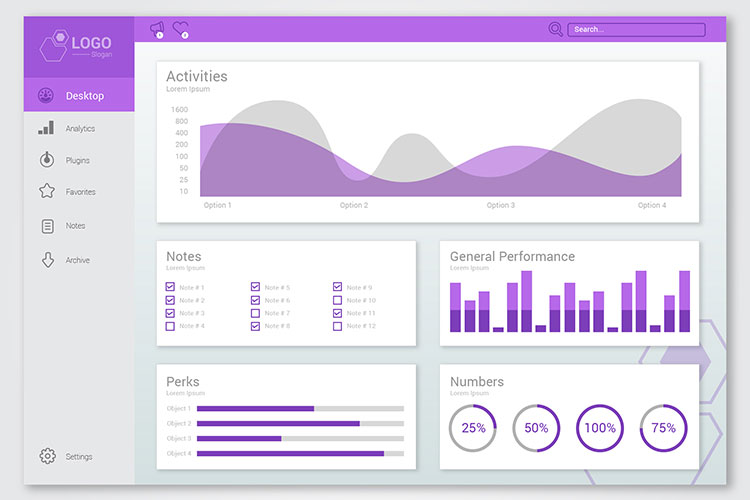Click the 75% circular progress ring

point(663,428)
